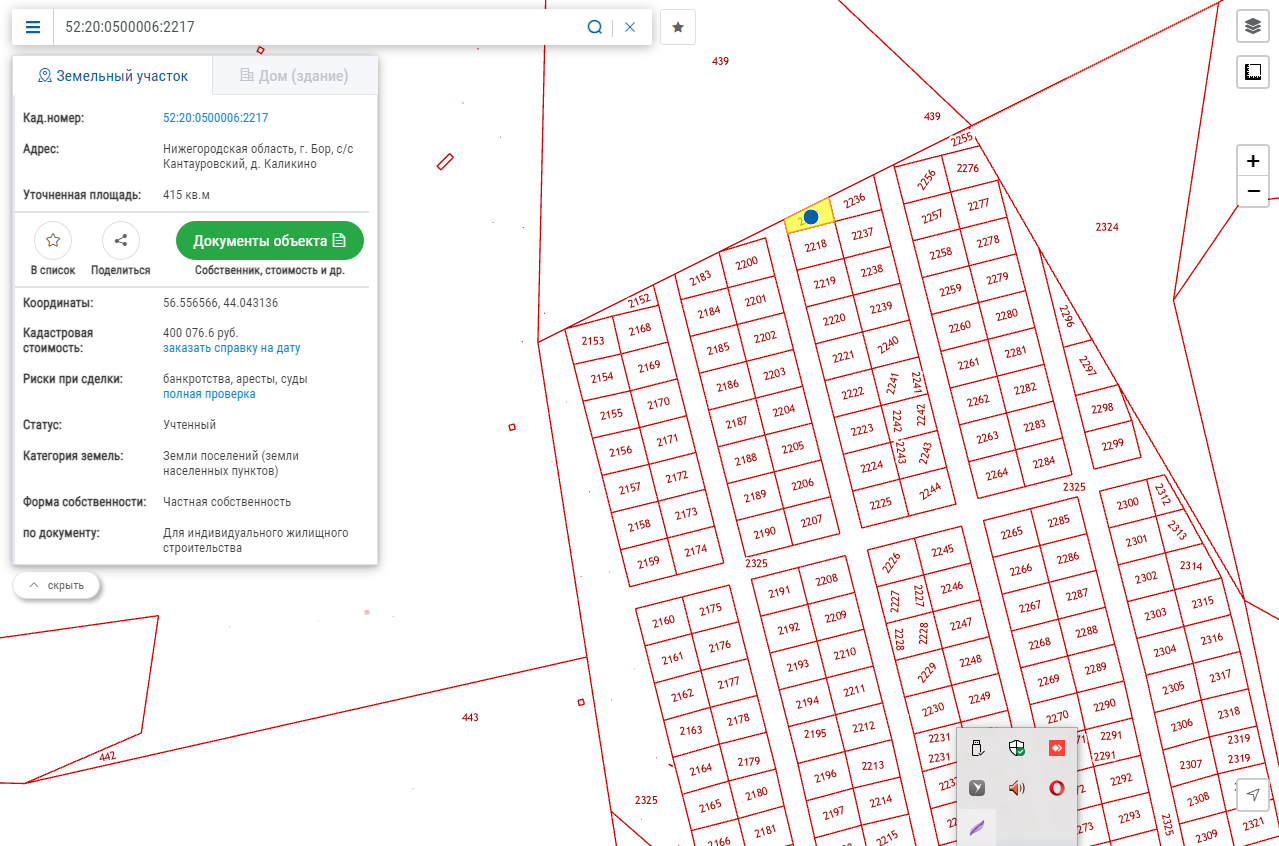Open the hamburger menu beside the search bar

click(x=33, y=27)
